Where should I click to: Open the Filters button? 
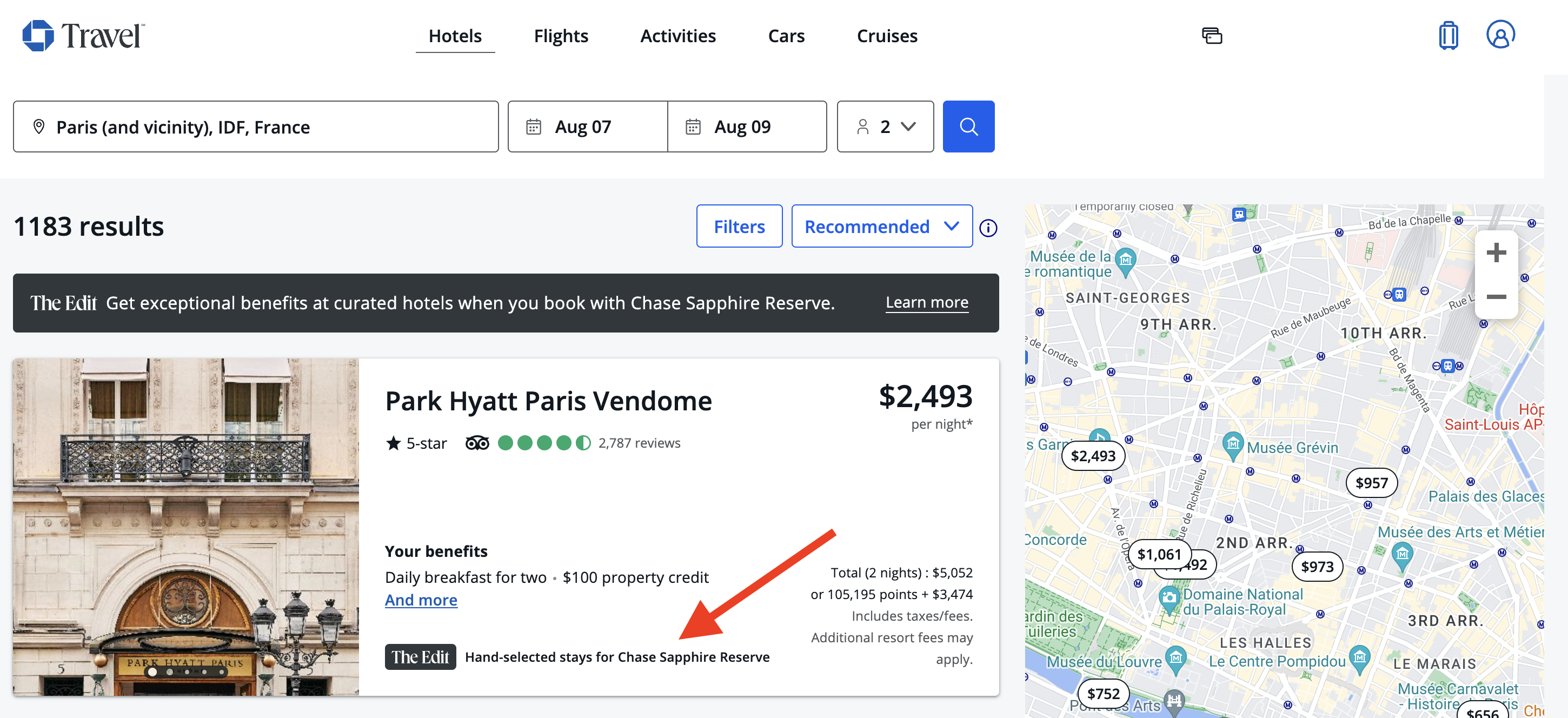tap(739, 227)
